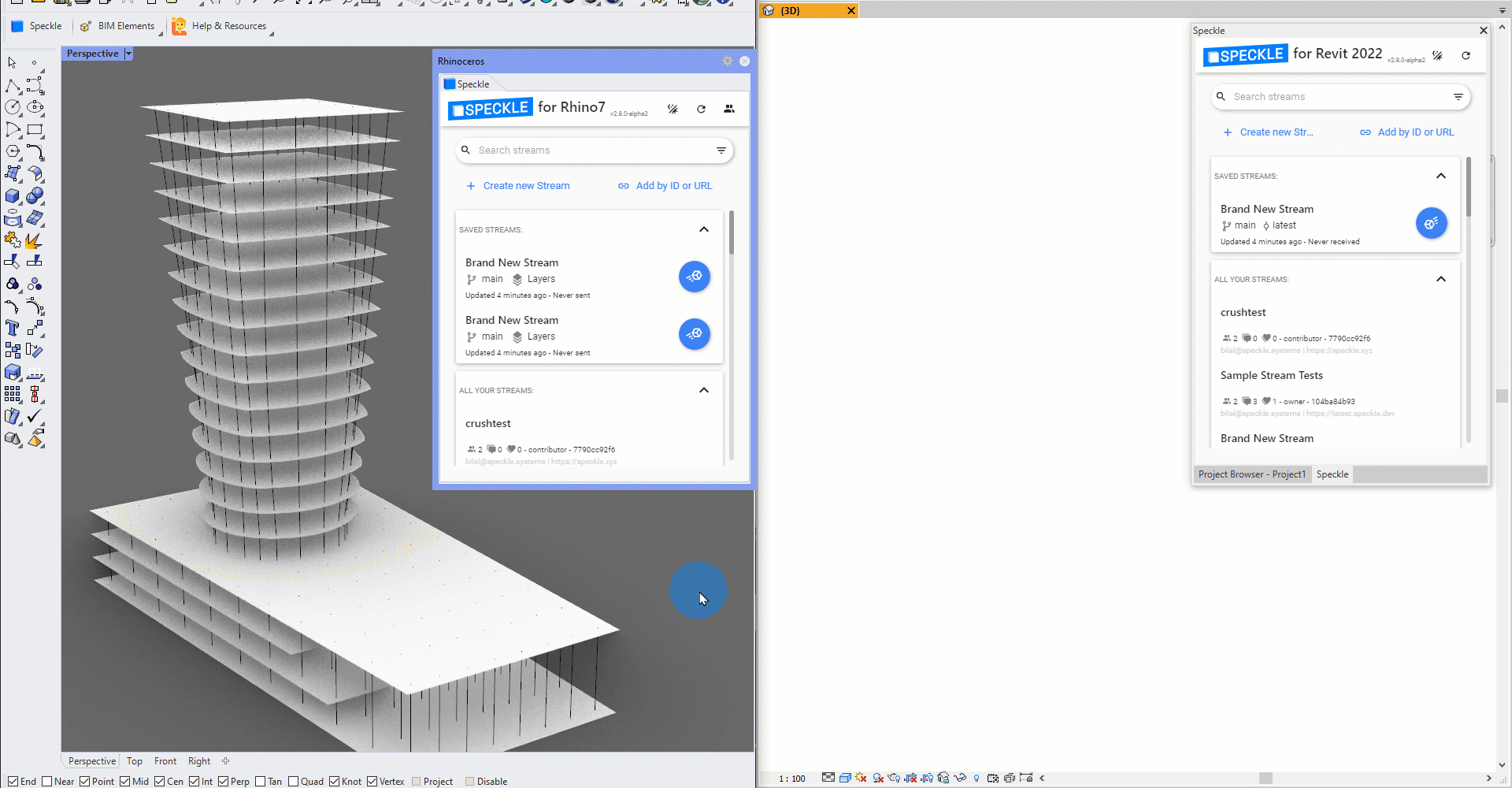Switch to Front viewport tab
This screenshot has width=1512, height=788.
click(x=165, y=761)
